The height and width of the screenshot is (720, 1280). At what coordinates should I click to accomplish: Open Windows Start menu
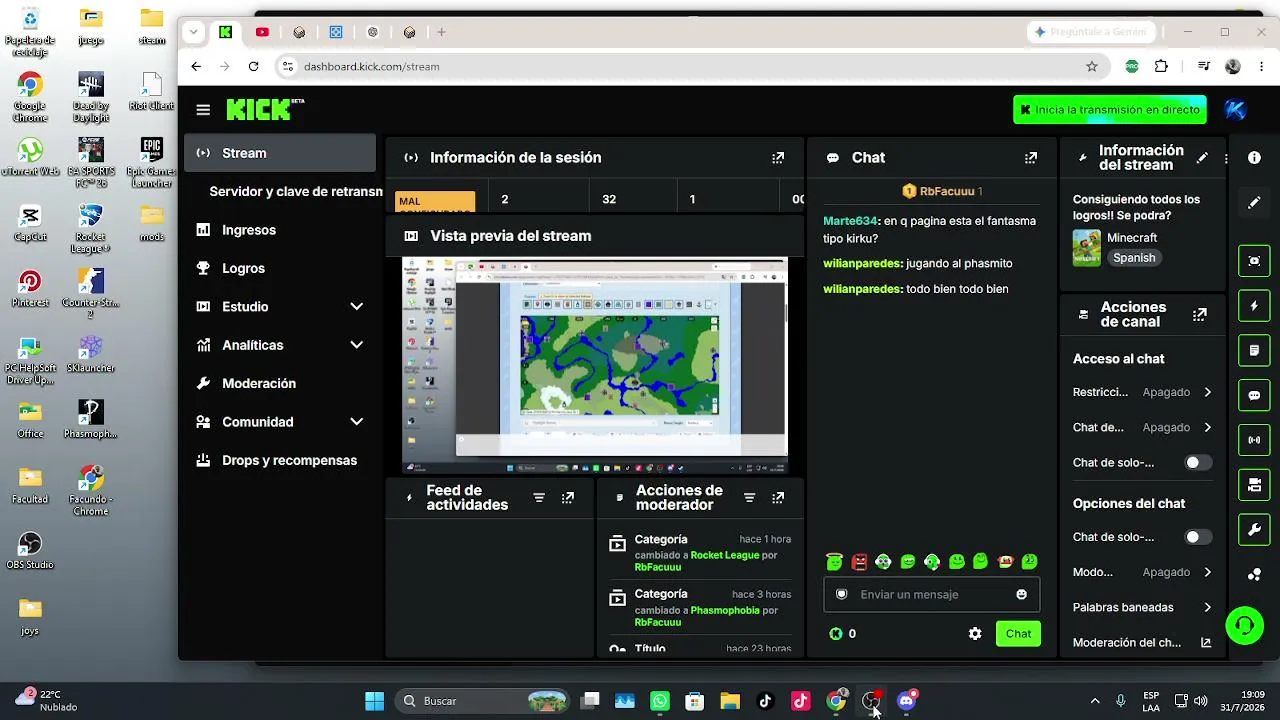tap(375, 701)
